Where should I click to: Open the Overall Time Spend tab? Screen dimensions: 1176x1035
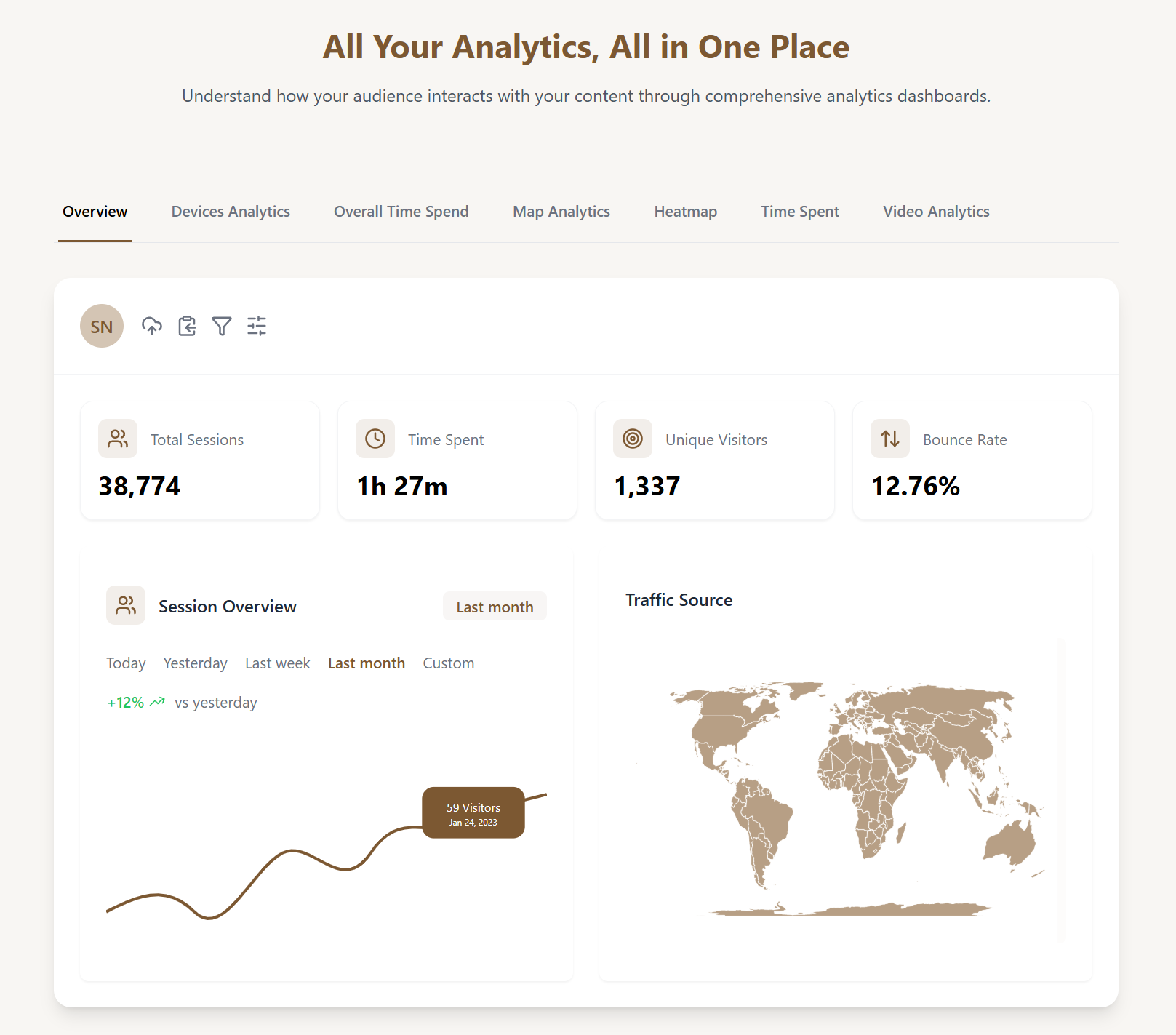[401, 212]
